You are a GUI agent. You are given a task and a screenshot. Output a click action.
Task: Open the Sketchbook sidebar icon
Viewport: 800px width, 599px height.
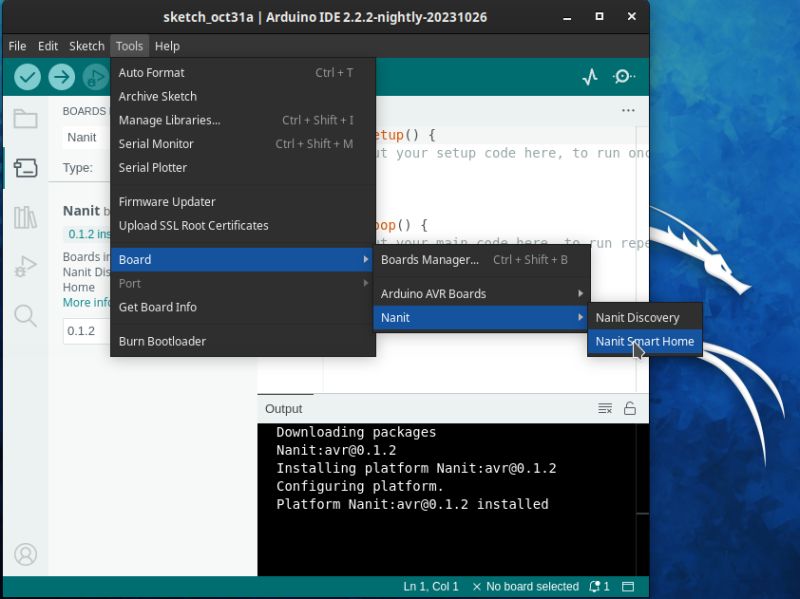25,119
